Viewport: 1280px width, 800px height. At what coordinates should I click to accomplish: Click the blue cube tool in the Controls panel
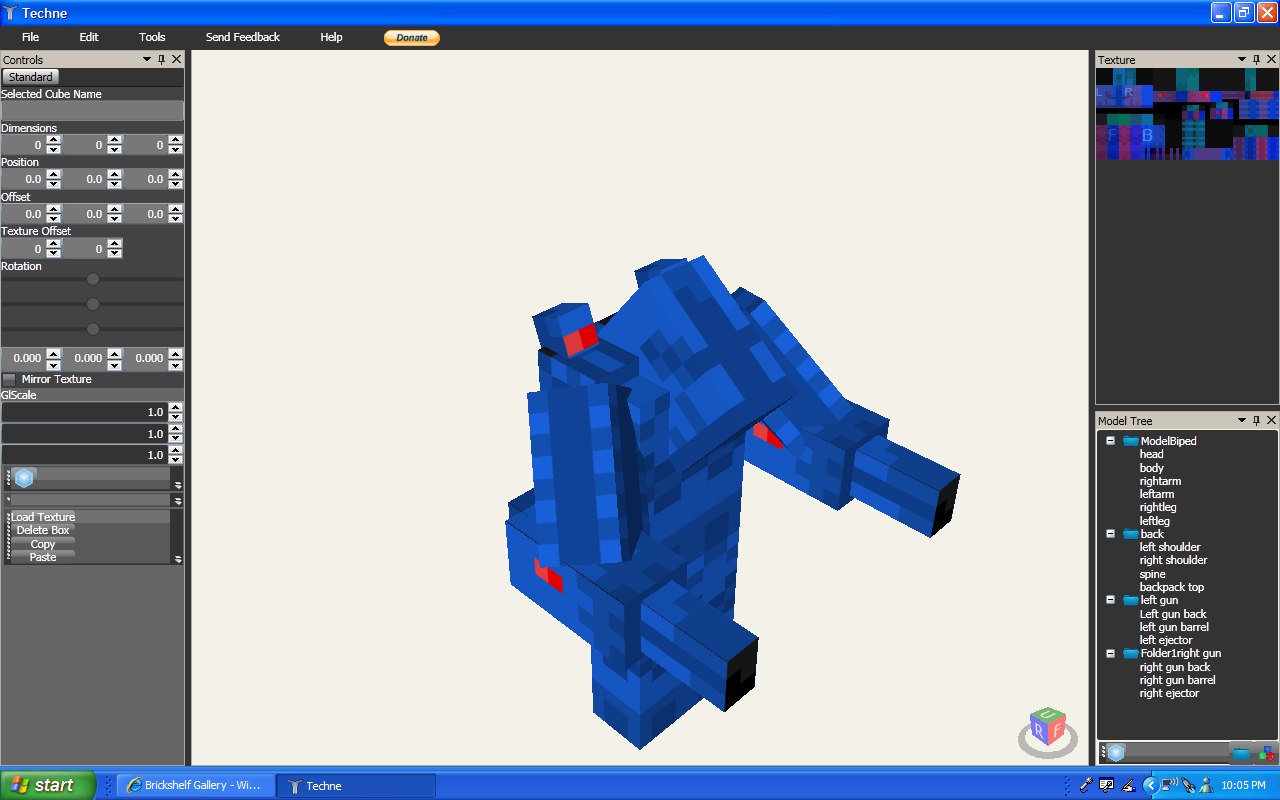[23, 477]
